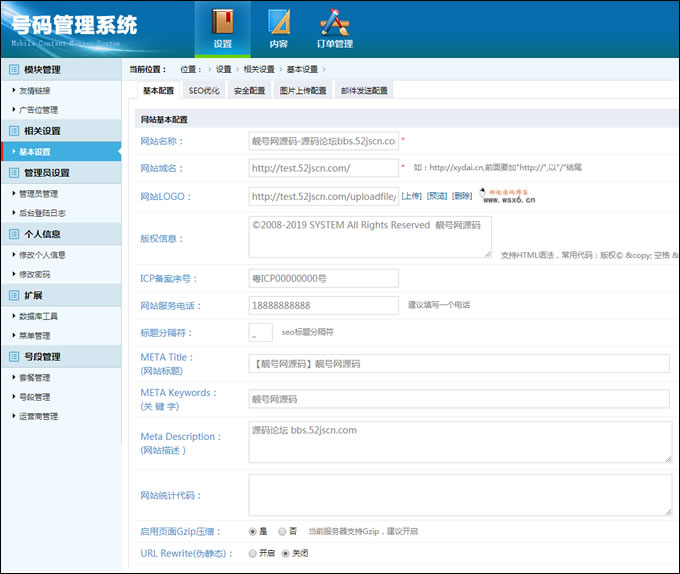Screen dimensions: 680x574
Task: Click the 号段管理 section icon
Action: coord(13,357)
